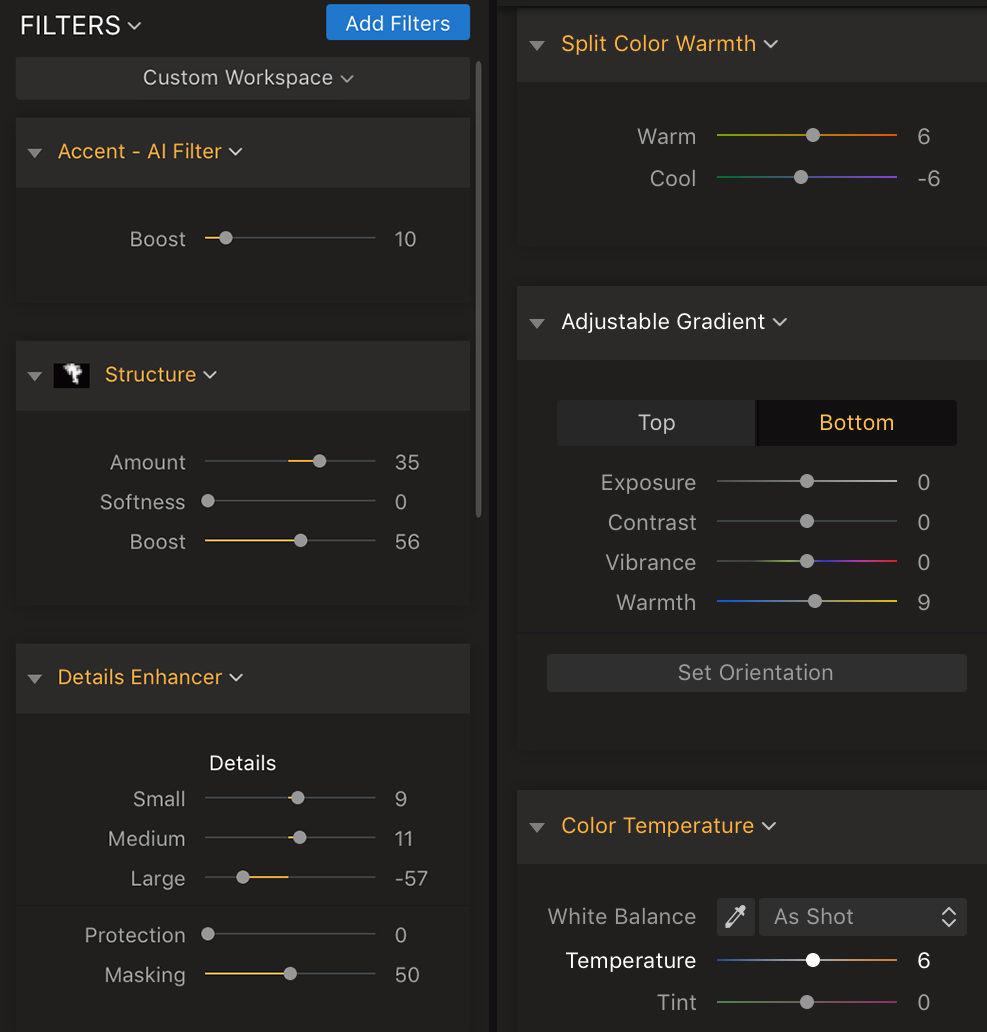This screenshot has width=987, height=1032.
Task: Click the Structure filter mask thumbnail
Action: [x=71, y=375]
